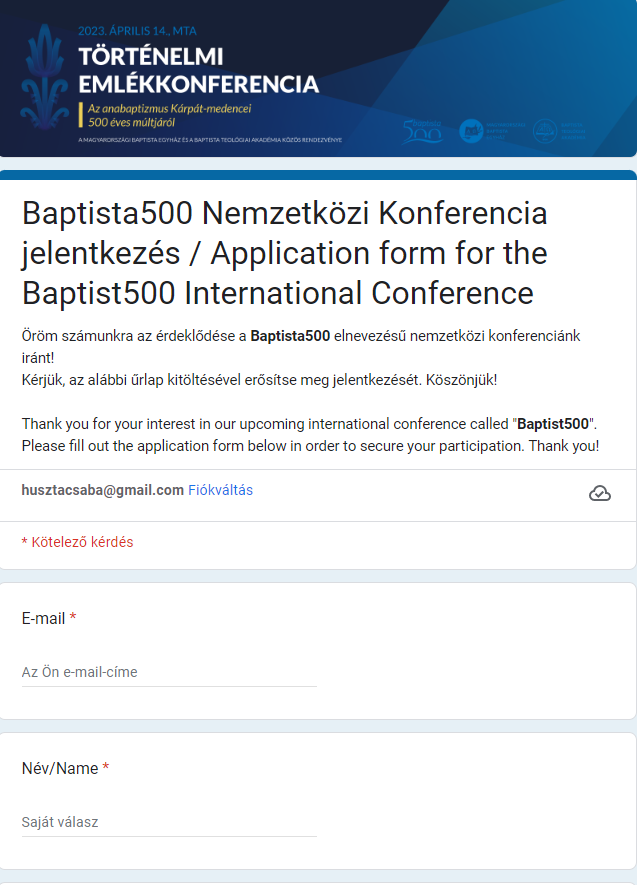This screenshot has width=637, height=885.
Task: Click the yellow vertical bar beside the banner subtitle
Action: 81,115
